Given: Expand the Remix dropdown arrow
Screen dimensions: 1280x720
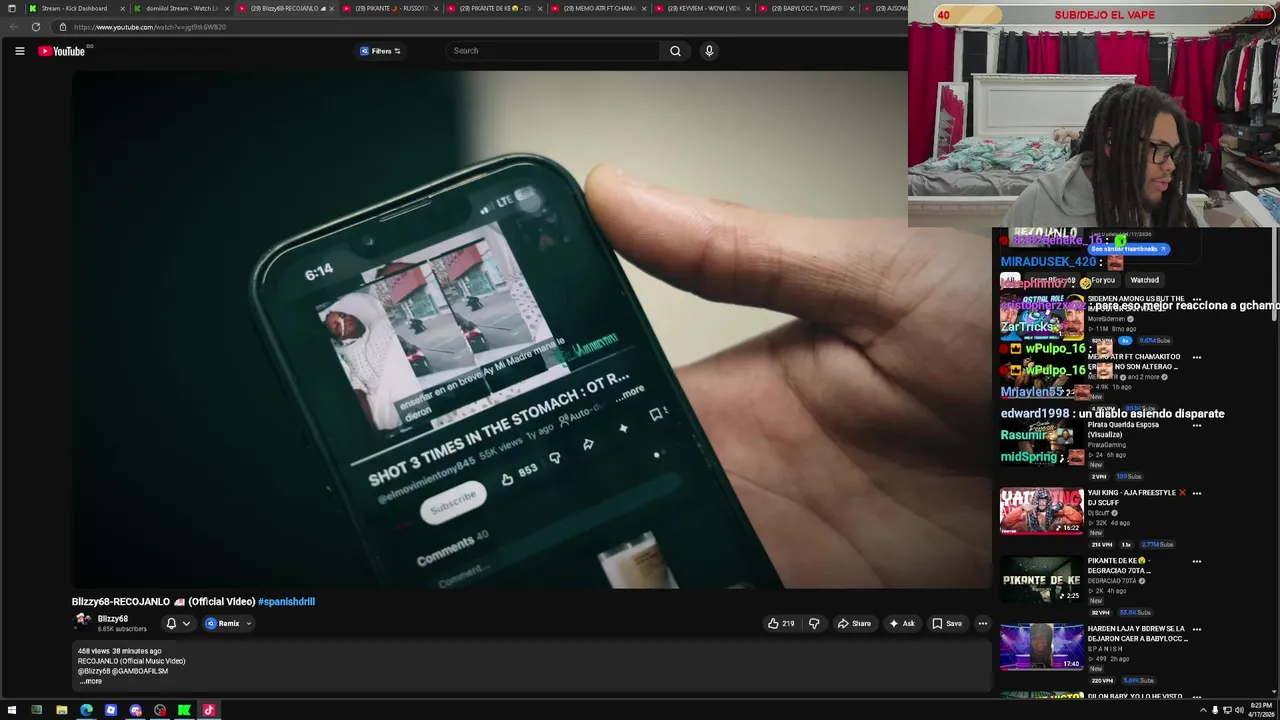Looking at the screenshot, I should (249, 623).
